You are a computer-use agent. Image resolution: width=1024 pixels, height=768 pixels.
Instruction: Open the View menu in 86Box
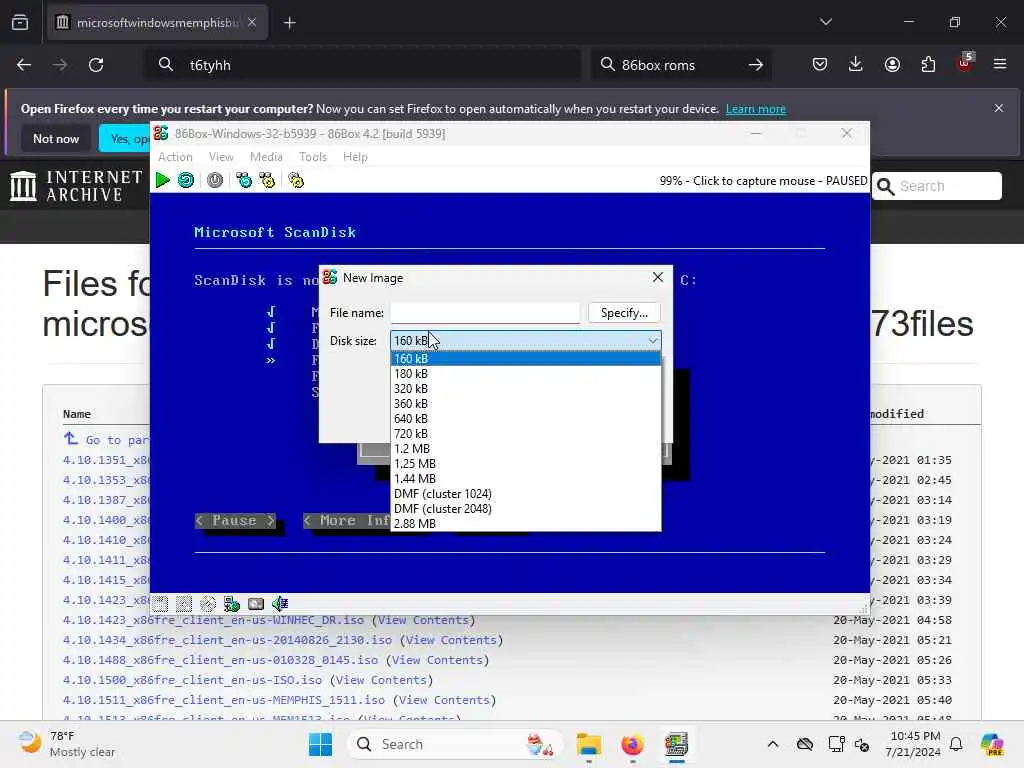(221, 157)
